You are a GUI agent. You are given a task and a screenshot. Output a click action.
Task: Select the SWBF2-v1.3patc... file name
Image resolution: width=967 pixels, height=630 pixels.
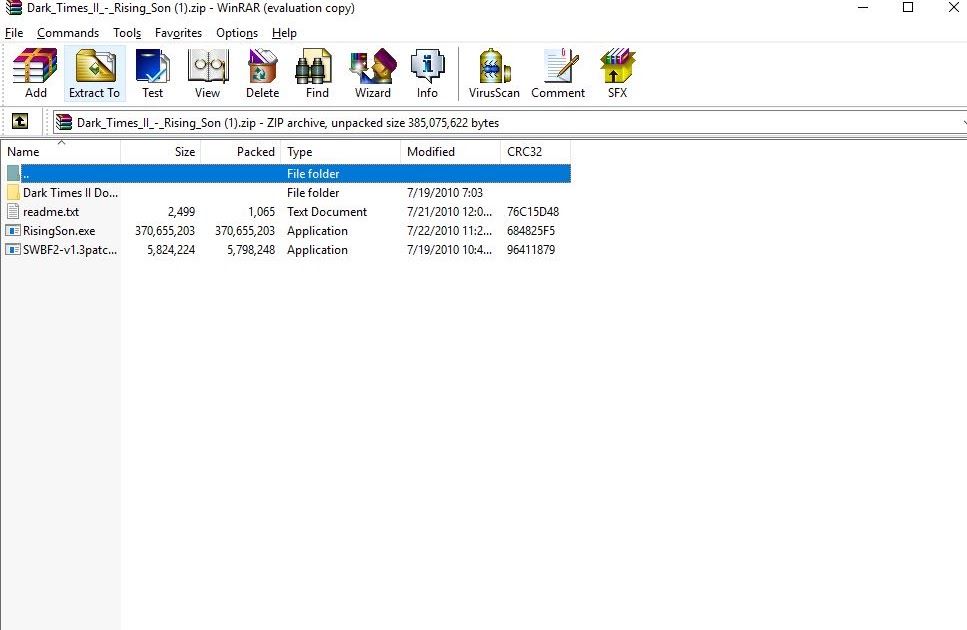click(70, 250)
